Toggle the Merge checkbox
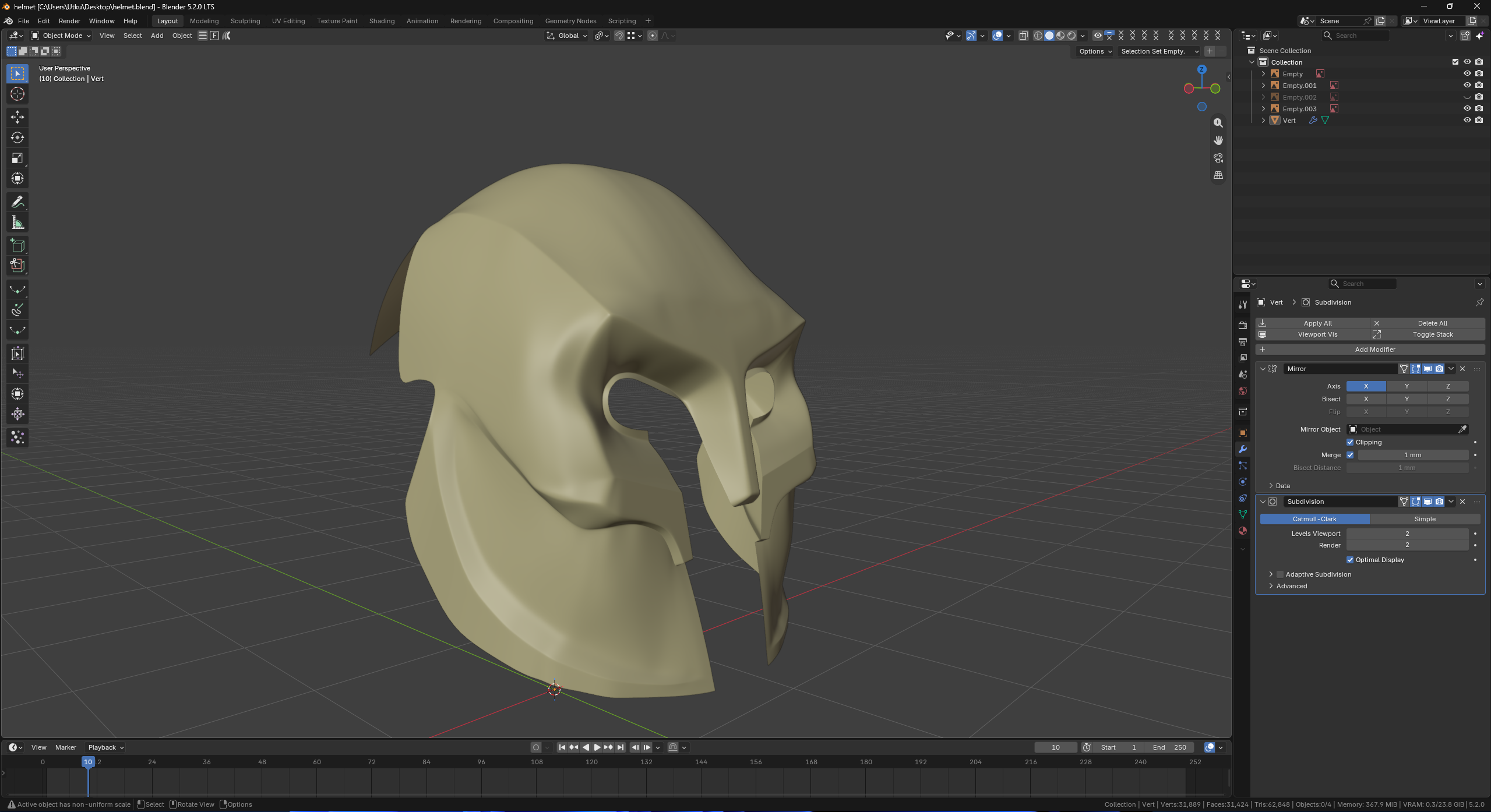The image size is (1491, 812). pyautogui.click(x=1350, y=455)
